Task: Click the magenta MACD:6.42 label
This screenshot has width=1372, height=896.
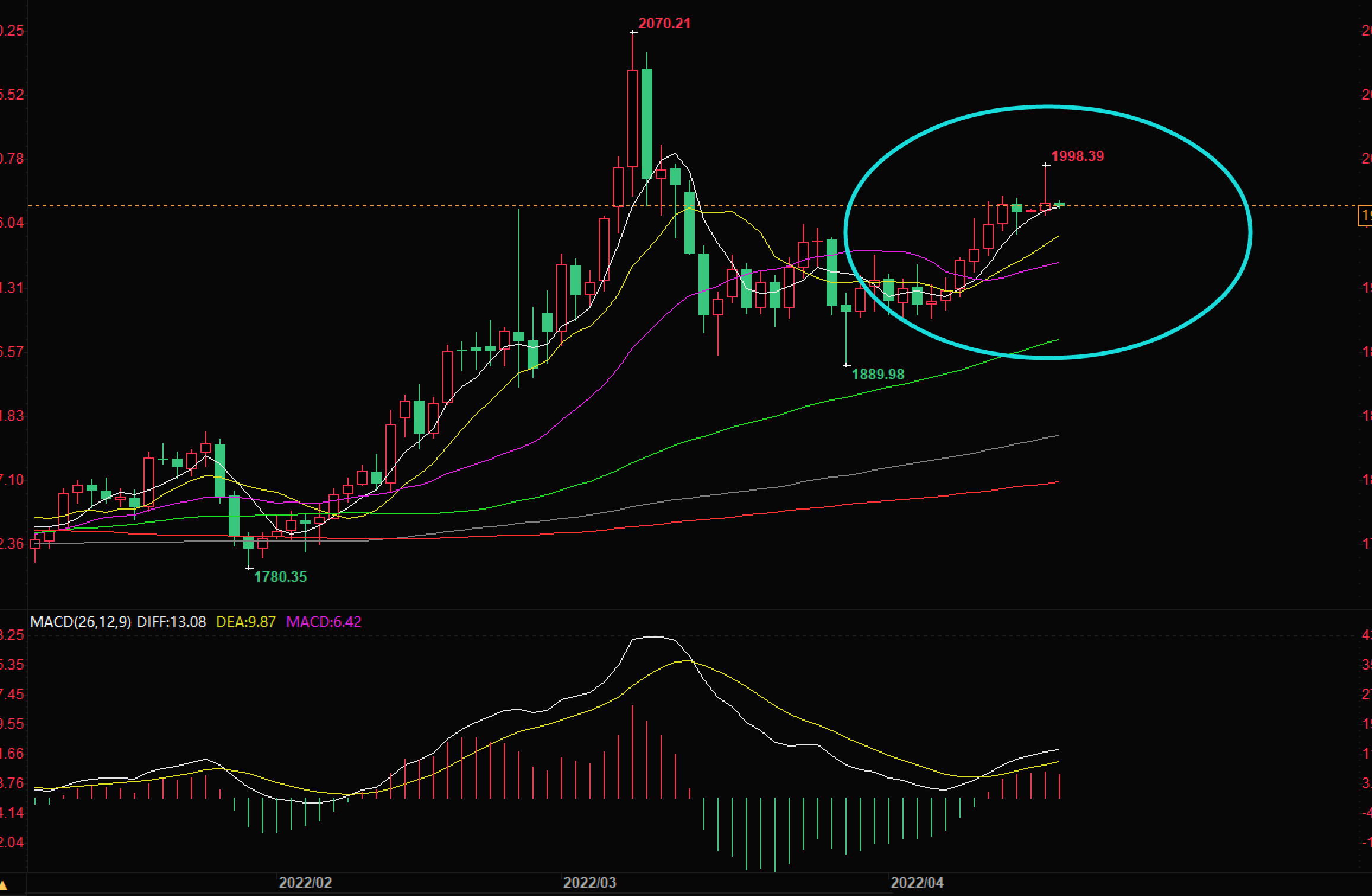Action: (324, 622)
